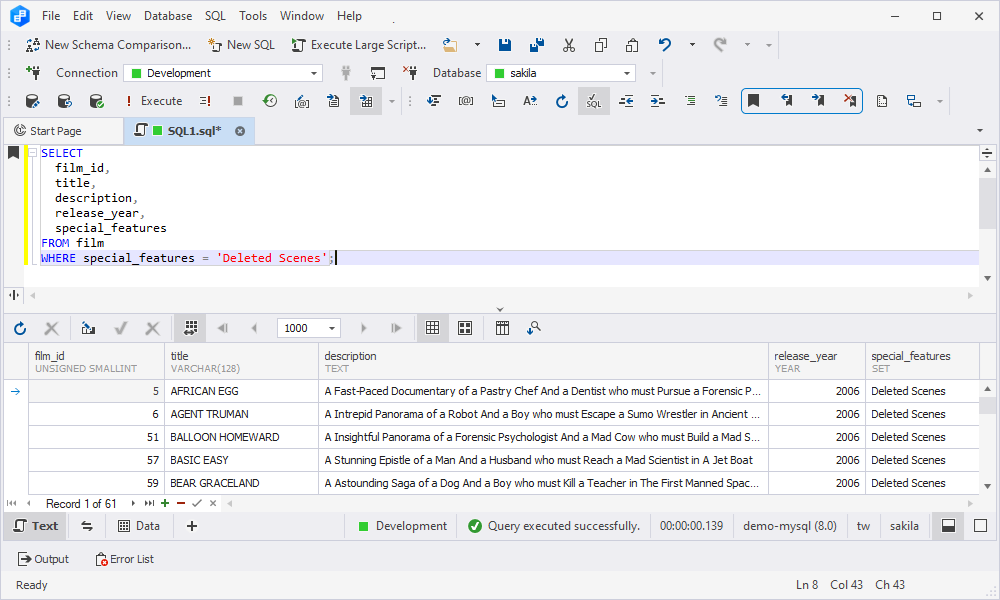This screenshot has height=600, width=1000.
Task: Decrease line indent in editor
Action: [x=626, y=101]
